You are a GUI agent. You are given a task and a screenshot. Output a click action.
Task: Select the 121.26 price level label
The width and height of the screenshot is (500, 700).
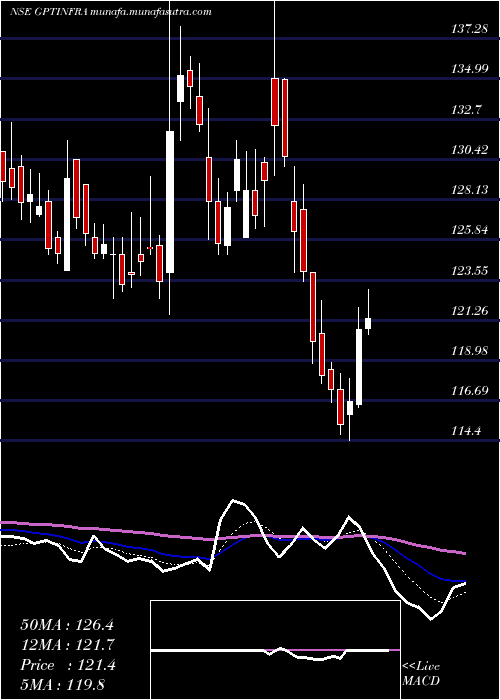click(x=472, y=310)
